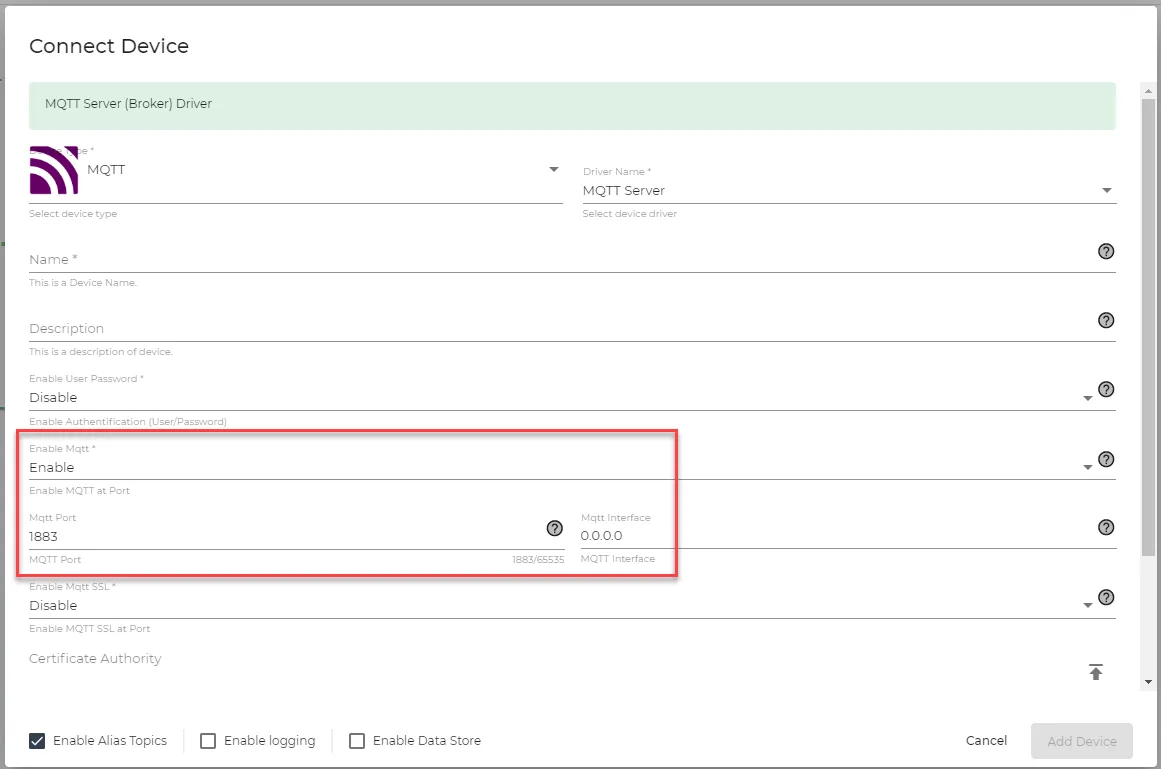1161x769 pixels.
Task: Click the 'Enable MQTT at Port' hint text
Action: click(x=79, y=491)
